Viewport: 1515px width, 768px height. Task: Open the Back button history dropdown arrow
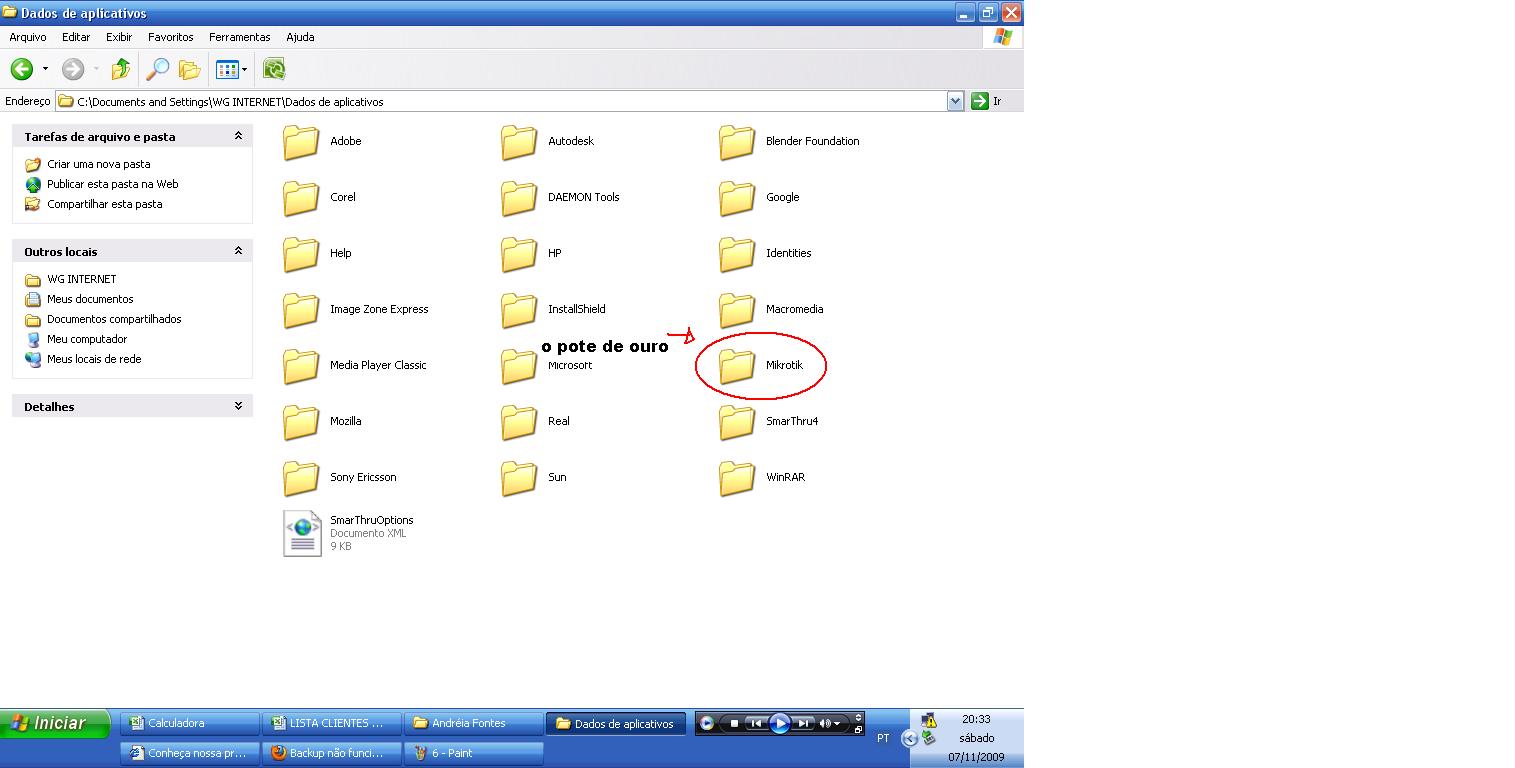45,69
